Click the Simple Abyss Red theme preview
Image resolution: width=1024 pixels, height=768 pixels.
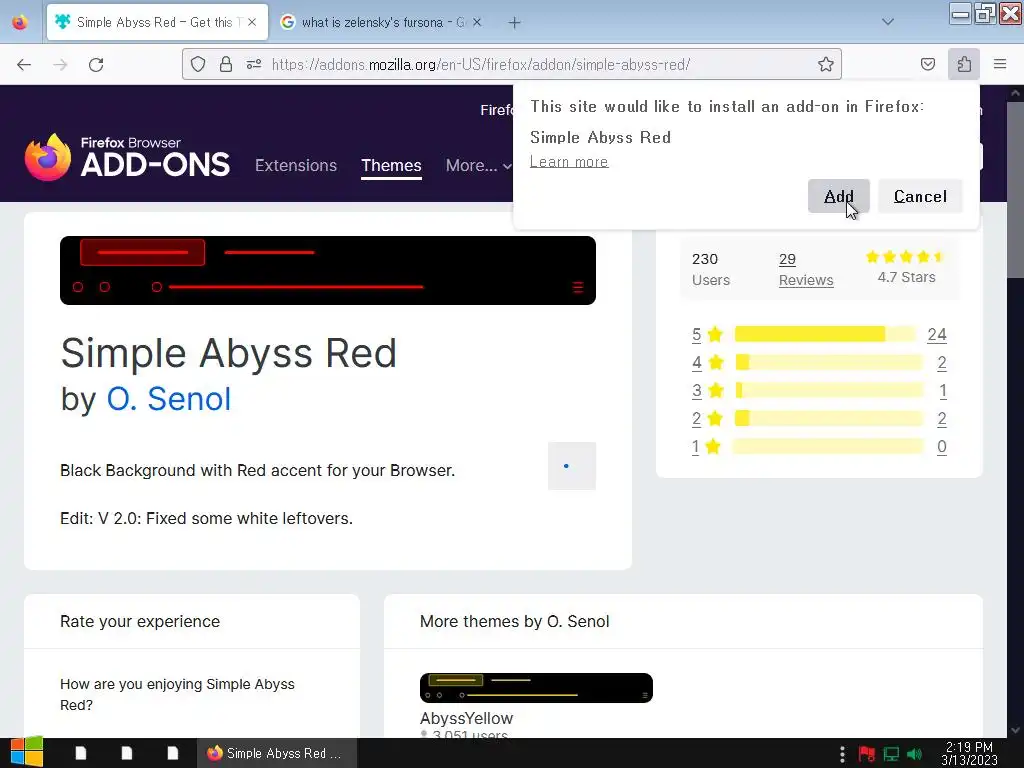click(328, 270)
